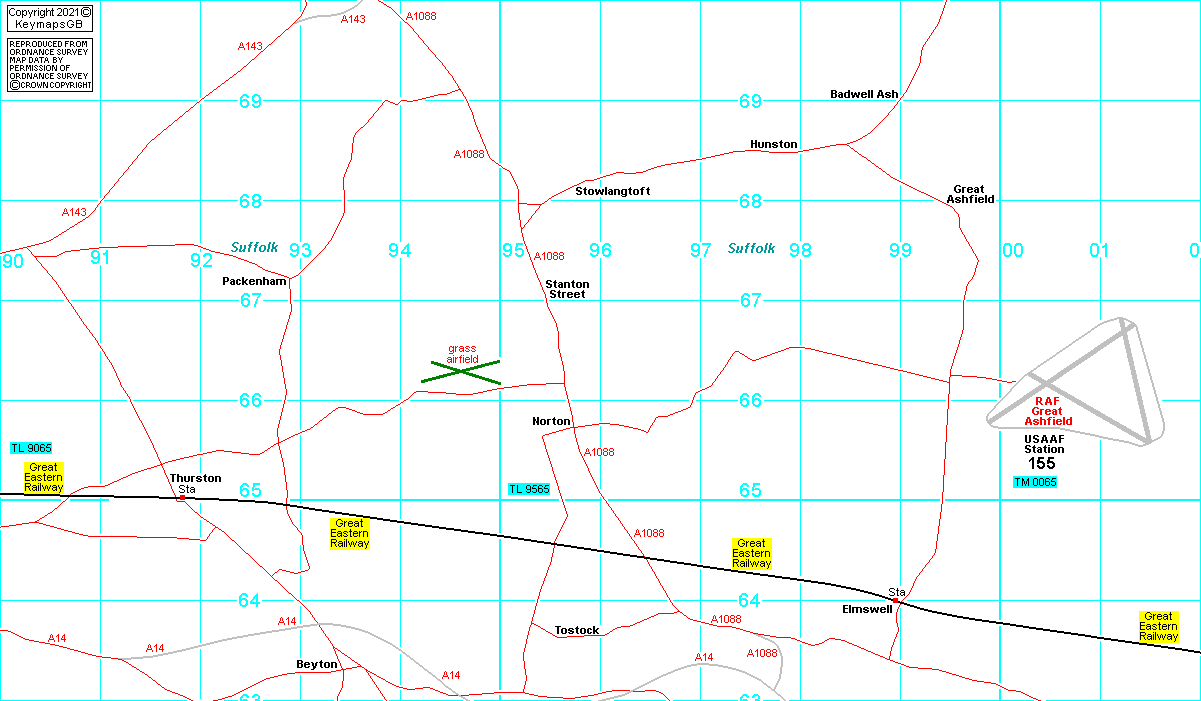The height and width of the screenshot is (701, 1201).
Task: Select the Tostock village label
Action: pyautogui.click(x=577, y=630)
